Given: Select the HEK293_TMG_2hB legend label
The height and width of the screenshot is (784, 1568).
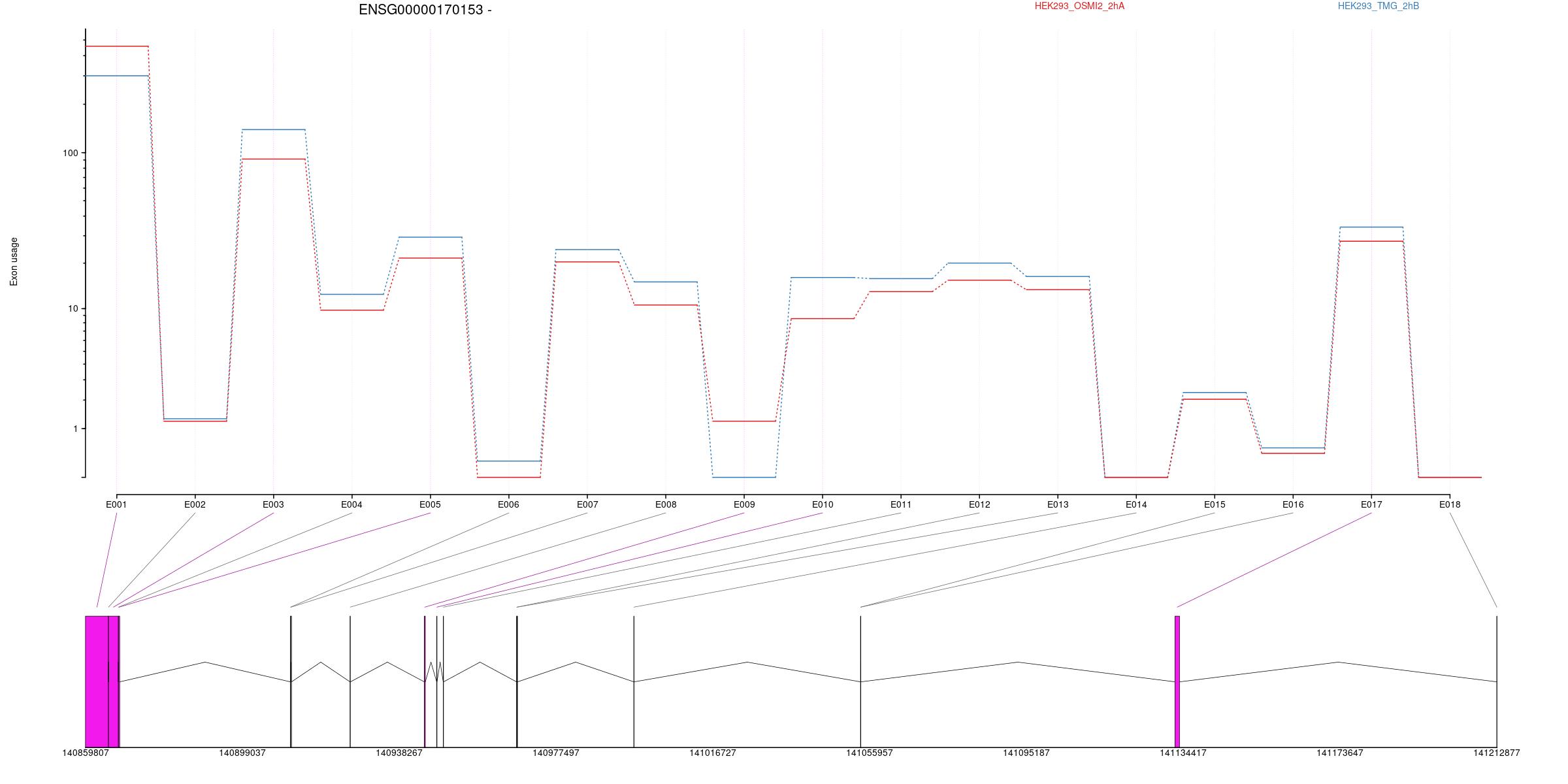Looking at the screenshot, I should [1379, 6].
